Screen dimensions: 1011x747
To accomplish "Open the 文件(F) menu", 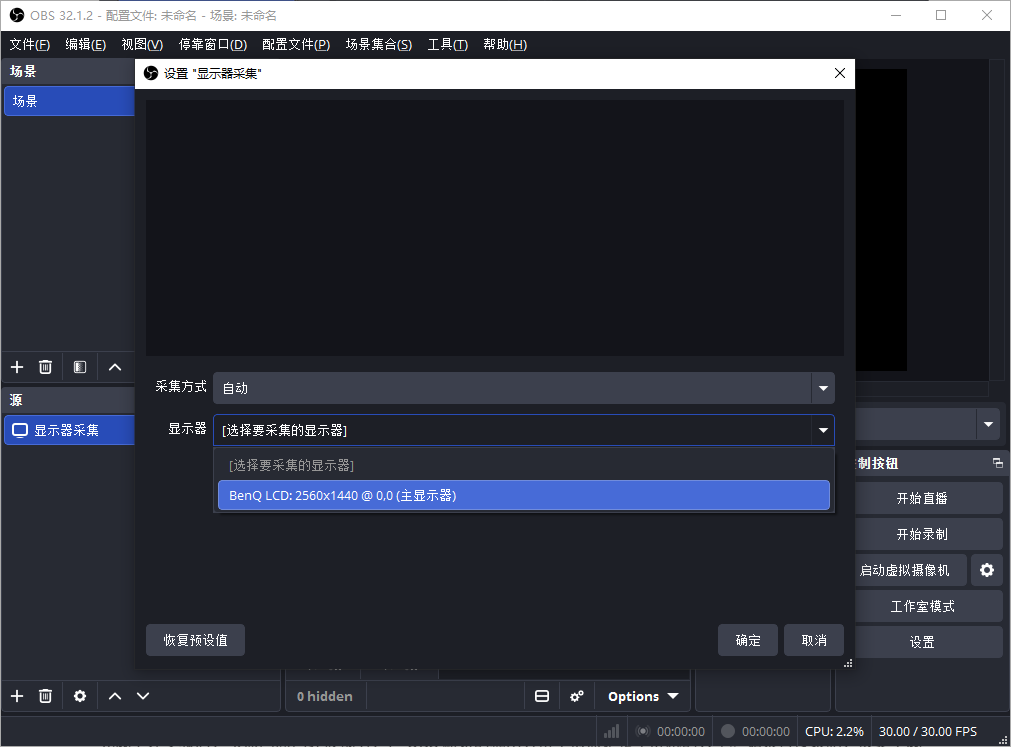I will click(30, 44).
